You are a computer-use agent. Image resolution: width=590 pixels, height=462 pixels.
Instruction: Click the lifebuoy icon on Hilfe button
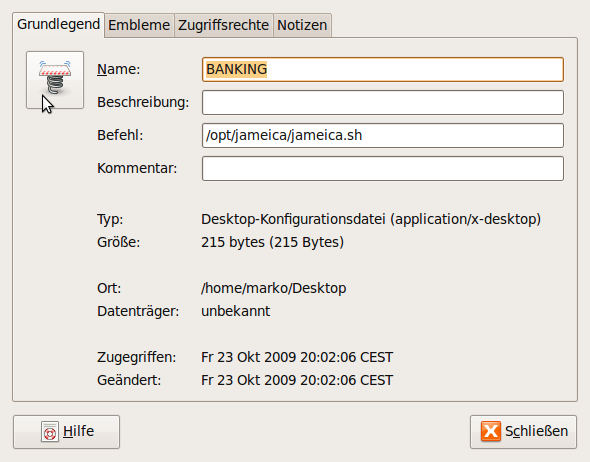point(50,432)
